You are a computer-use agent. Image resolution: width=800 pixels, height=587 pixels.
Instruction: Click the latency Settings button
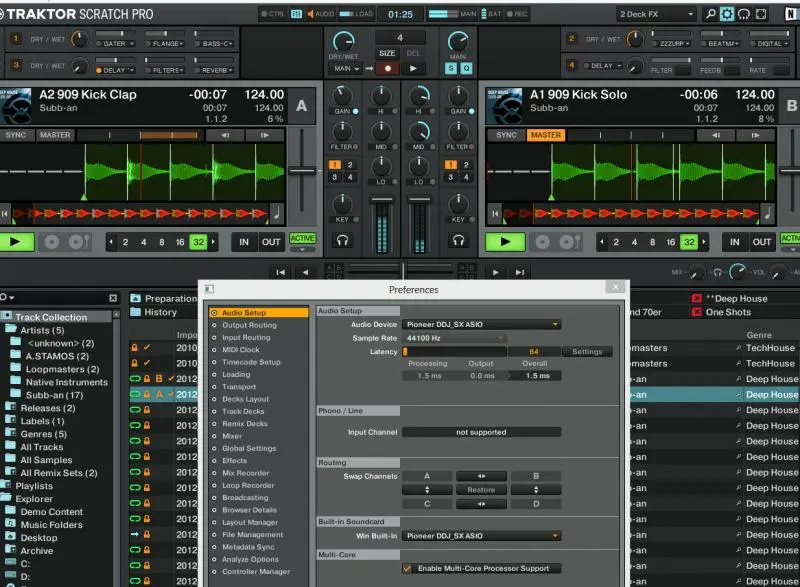[587, 351]
